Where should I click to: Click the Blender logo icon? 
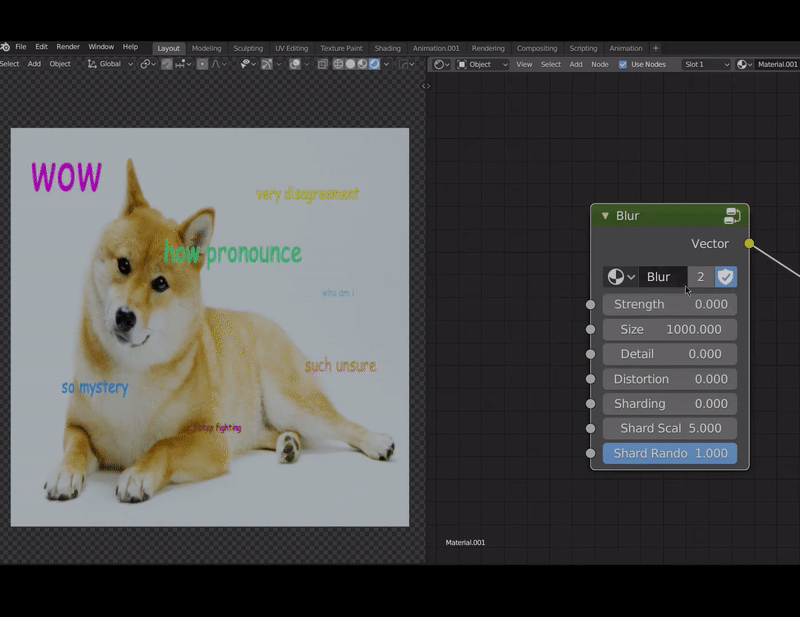click(5, 47)
